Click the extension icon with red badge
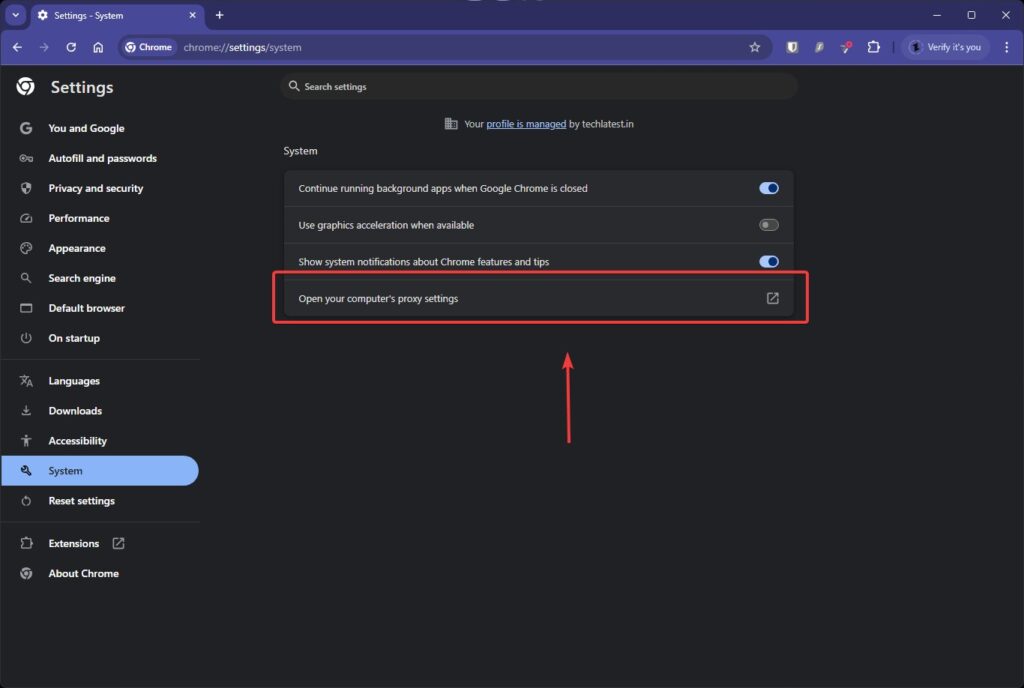The image size is (1024, 688). point(846,47)
